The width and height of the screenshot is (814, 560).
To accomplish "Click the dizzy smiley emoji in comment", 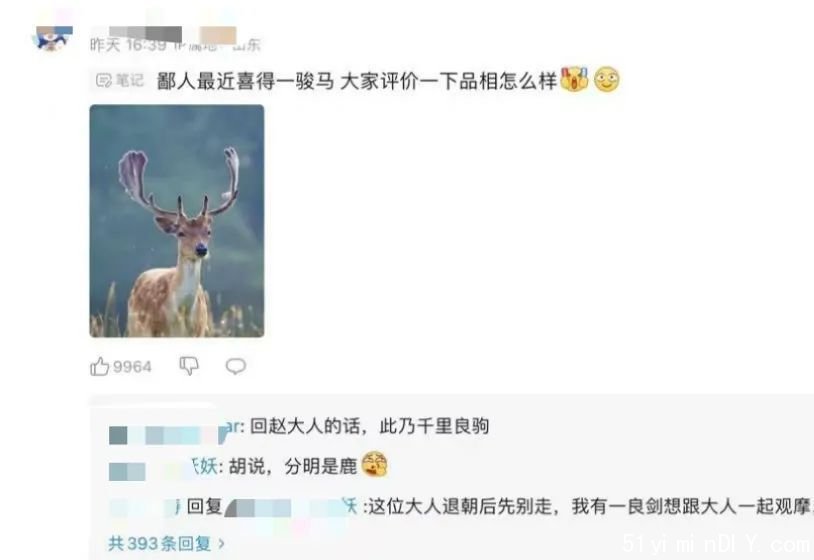I will click(606, 80).
